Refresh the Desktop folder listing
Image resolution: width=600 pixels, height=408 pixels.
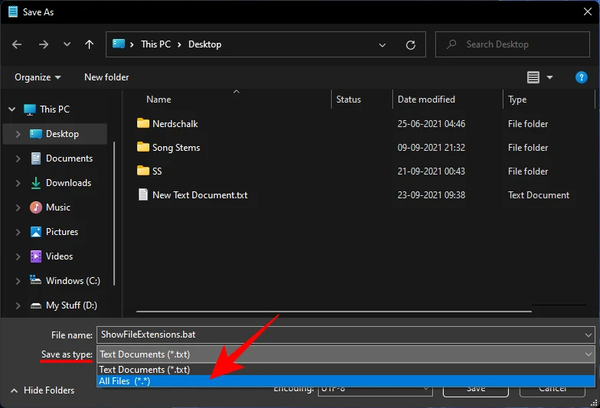411,45
